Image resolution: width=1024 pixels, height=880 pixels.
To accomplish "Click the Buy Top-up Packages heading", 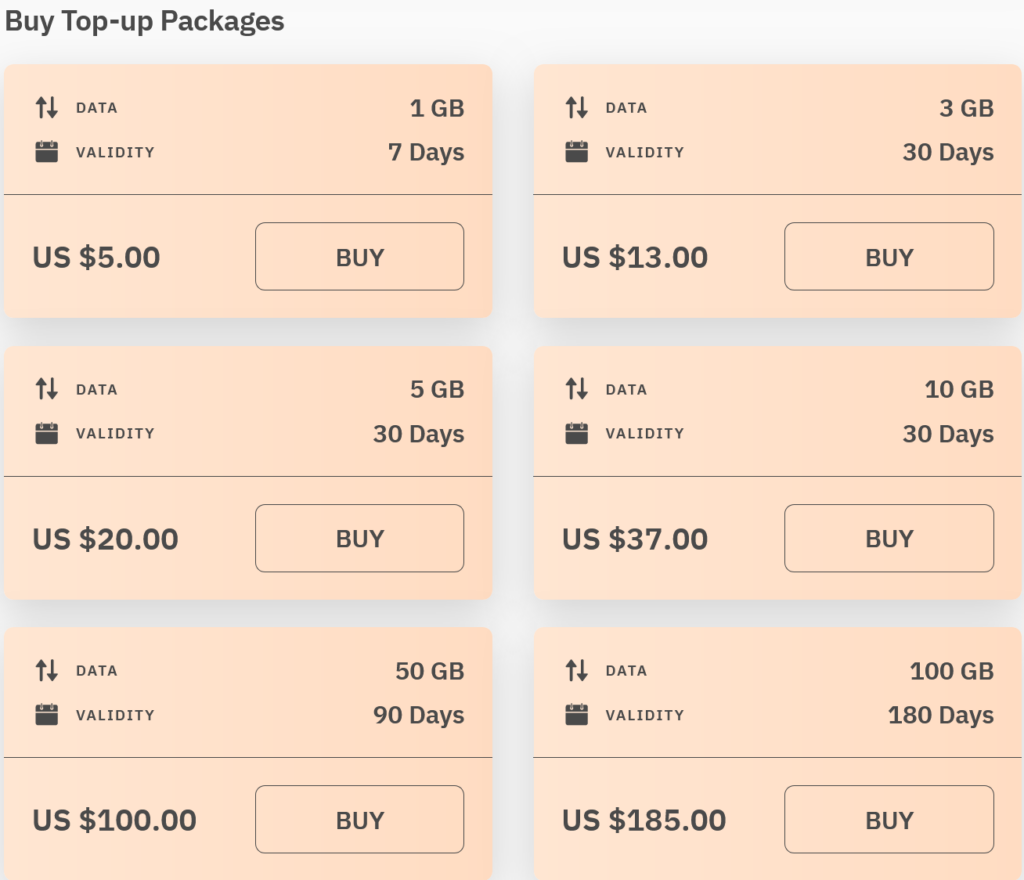I will 145,21.
